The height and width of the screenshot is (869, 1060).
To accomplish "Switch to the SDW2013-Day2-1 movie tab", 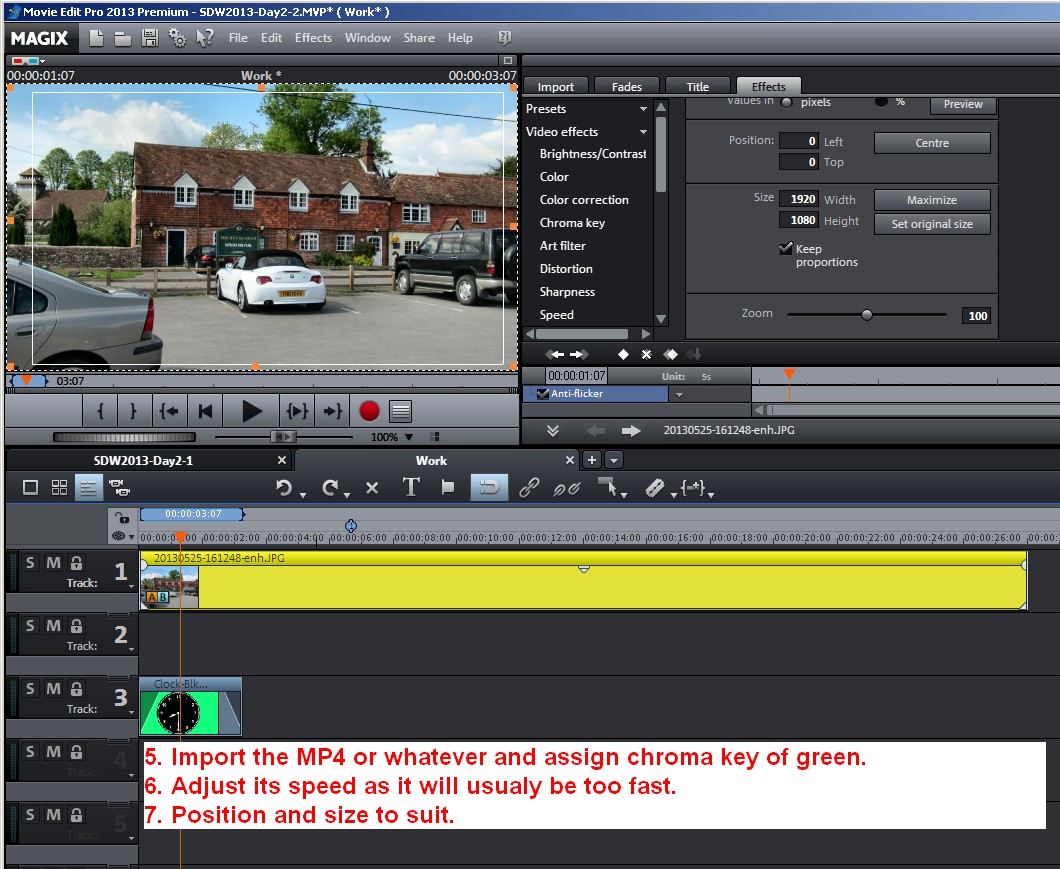I will coord(143,461).
